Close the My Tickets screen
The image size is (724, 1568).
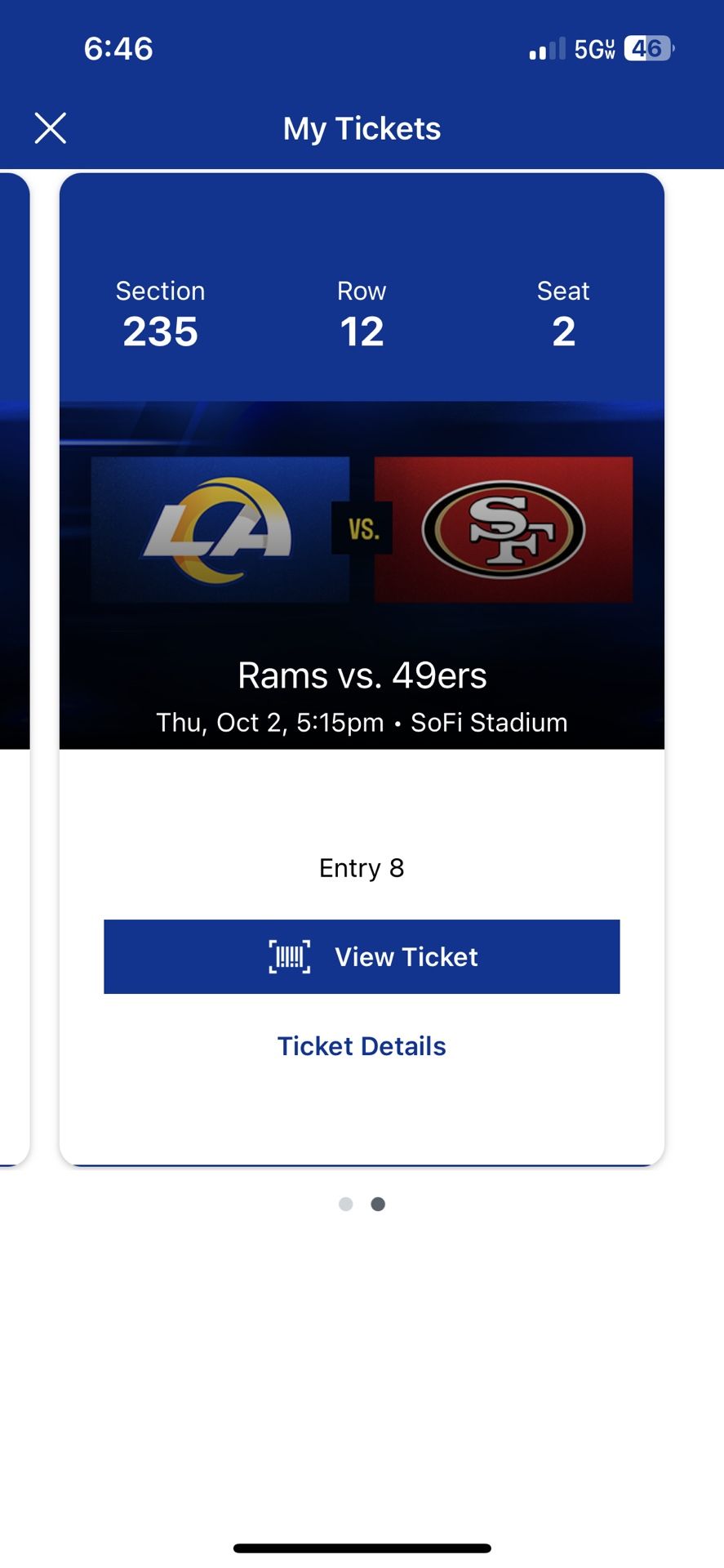click(x=51, y=128)
